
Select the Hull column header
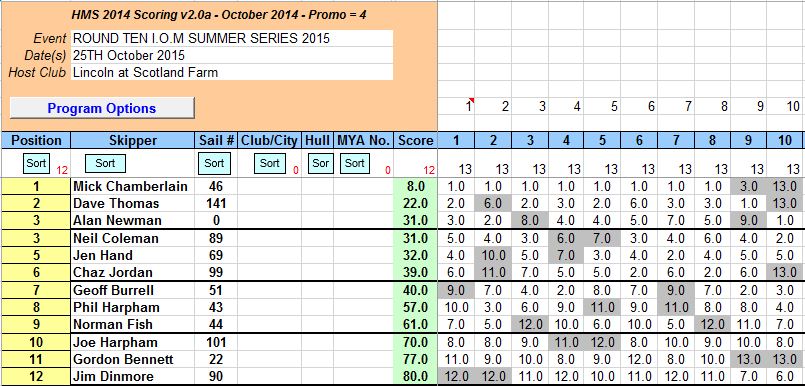pyautogui.click(x=317, y=140)
